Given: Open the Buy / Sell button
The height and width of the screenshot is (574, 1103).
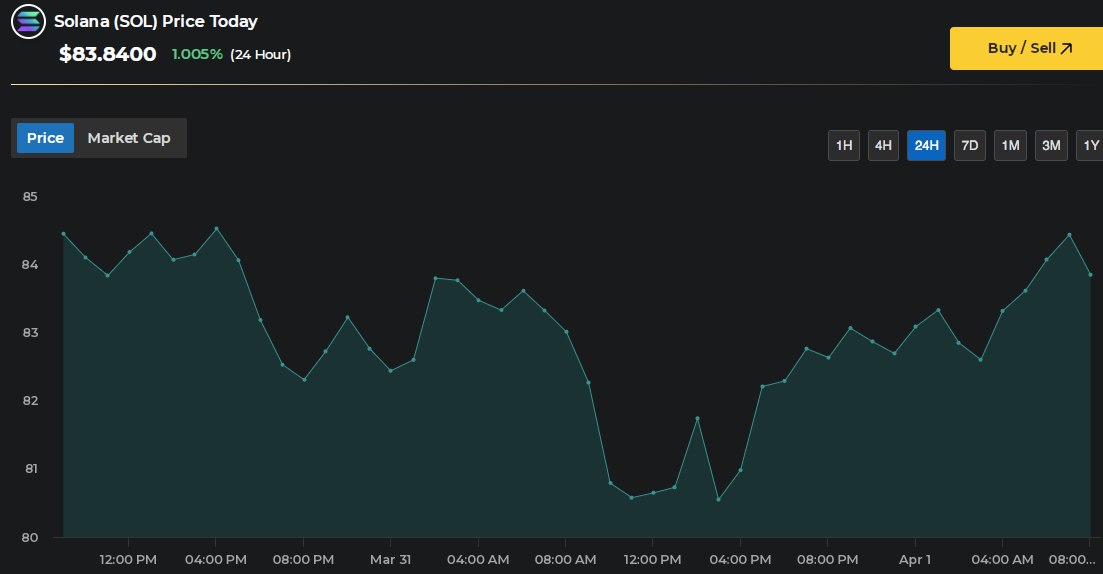Looking at the screenshot, I should pyautogui.click(x=1025, y=48).
